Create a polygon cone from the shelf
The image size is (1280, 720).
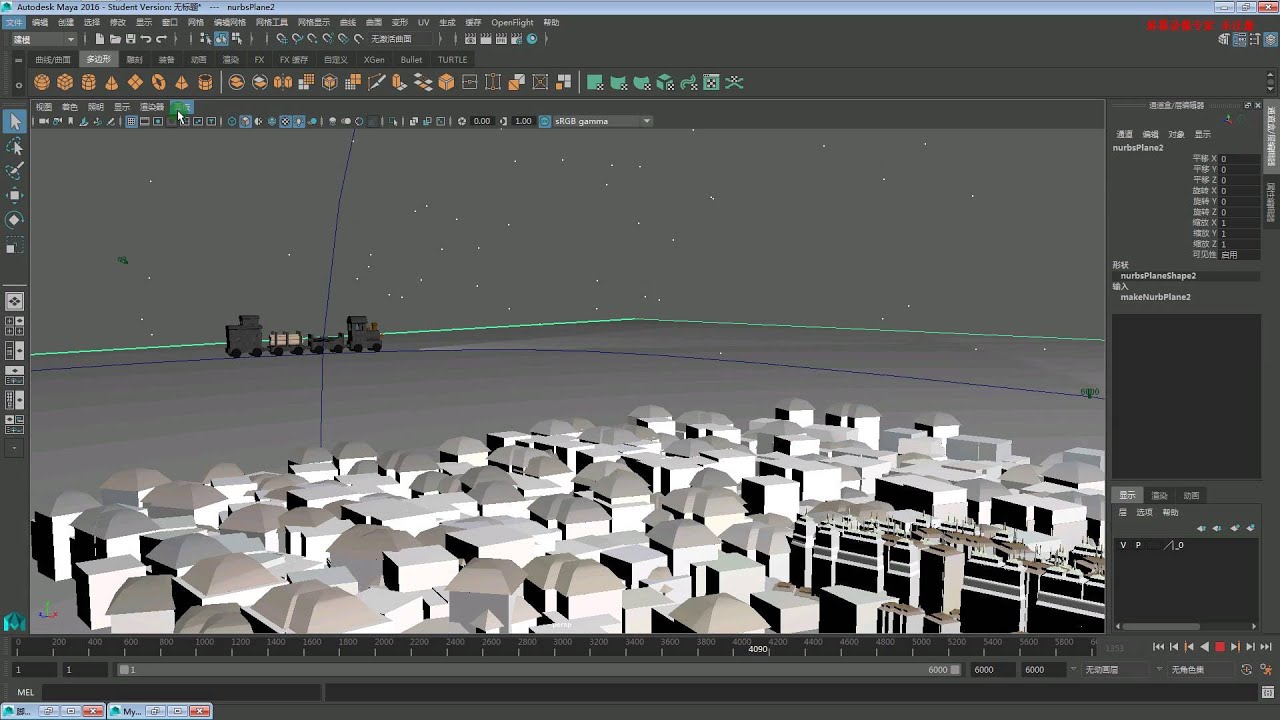(111, 82)
